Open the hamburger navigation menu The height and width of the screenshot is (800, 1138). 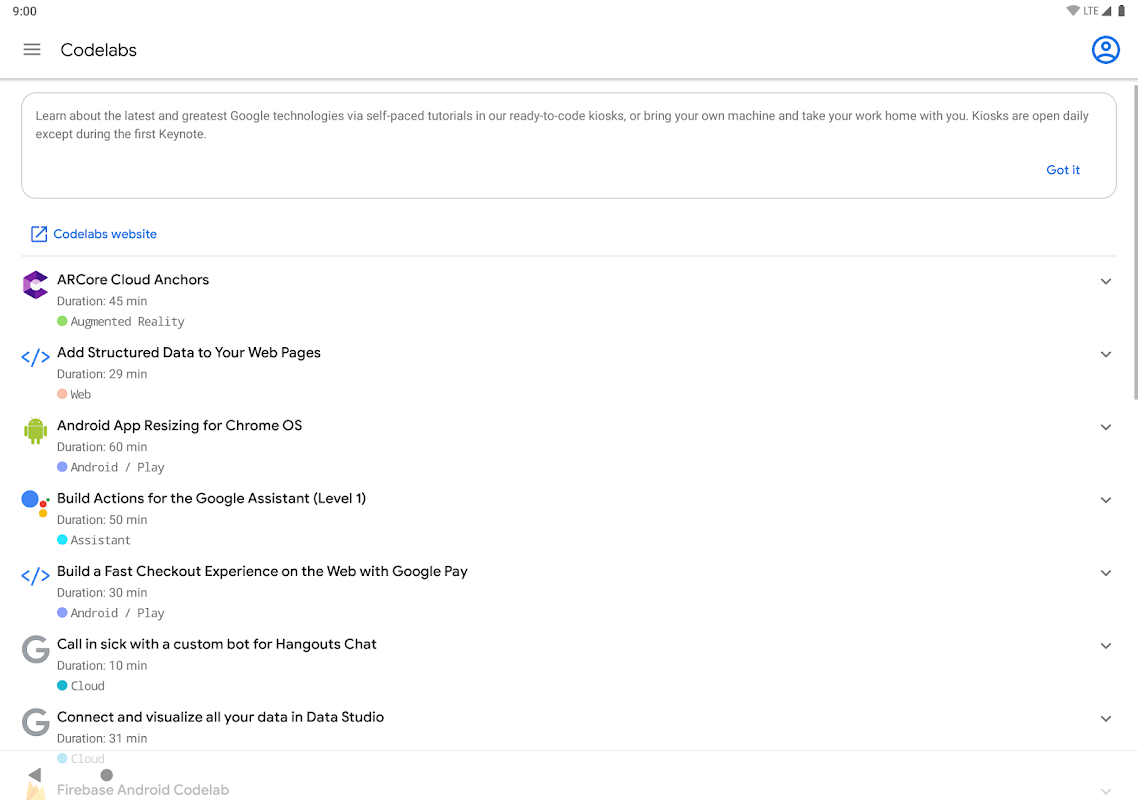pyautogui.click(x=32, y=49)
